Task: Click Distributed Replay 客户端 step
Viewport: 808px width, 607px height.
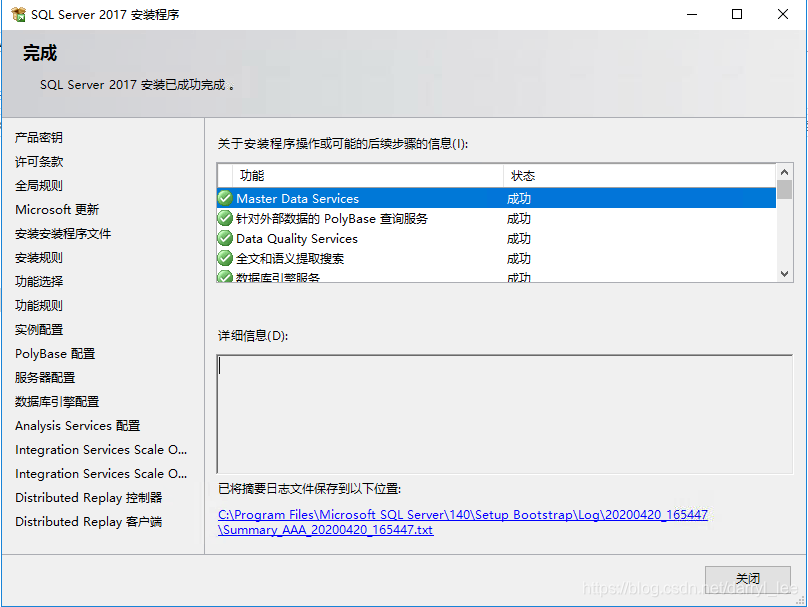Action: [x=89, y=522]
